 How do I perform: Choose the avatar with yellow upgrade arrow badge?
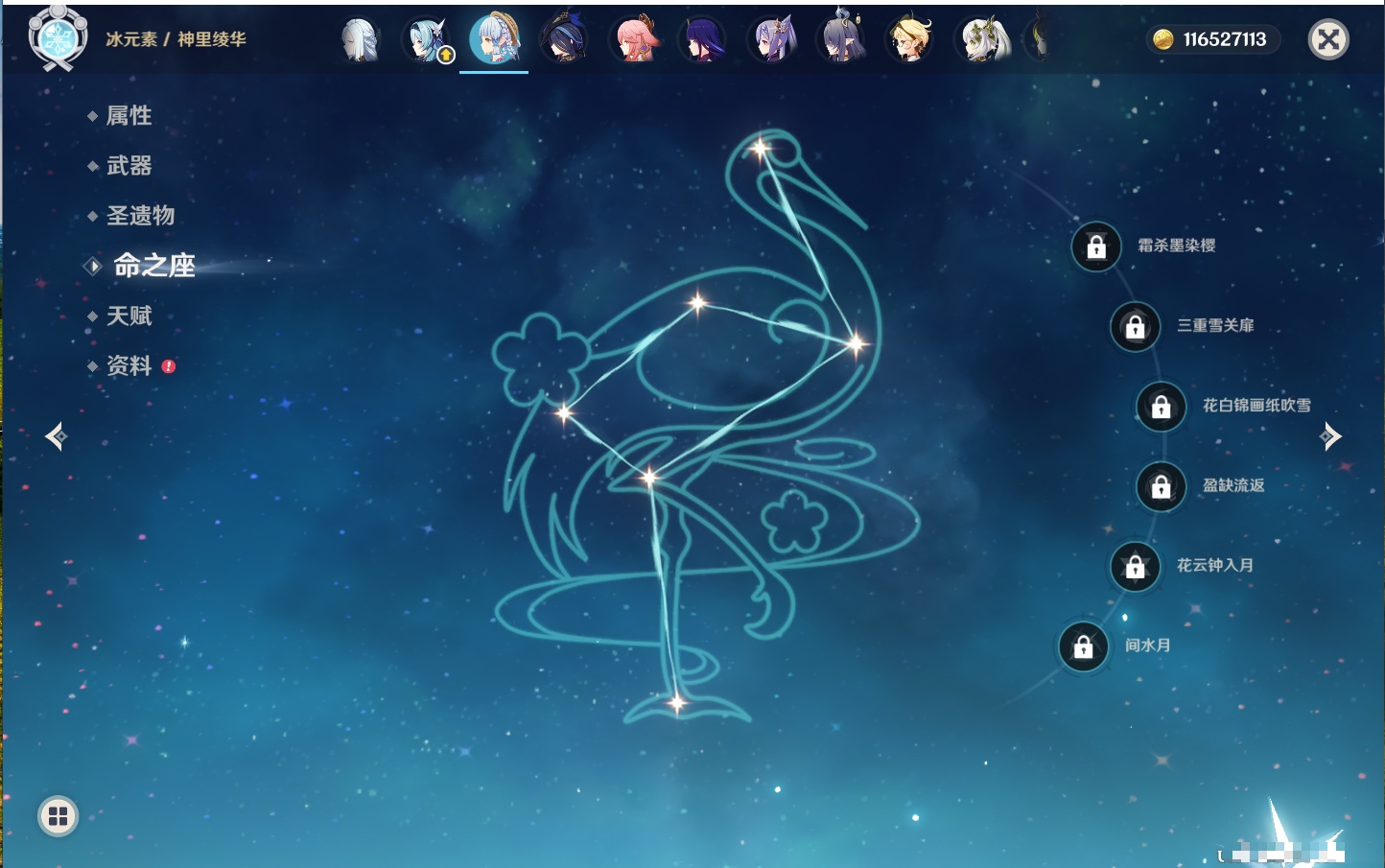427,40
